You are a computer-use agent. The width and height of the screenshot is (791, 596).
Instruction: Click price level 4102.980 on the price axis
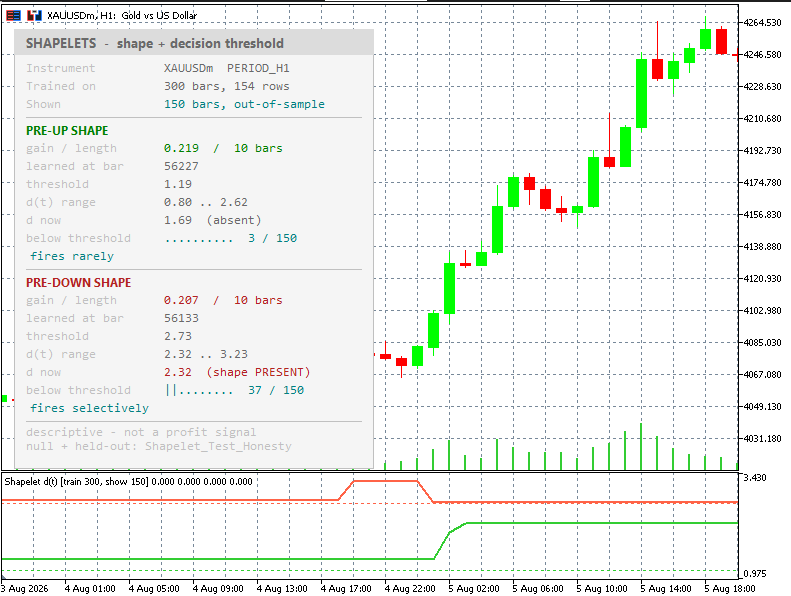[762, 310]
